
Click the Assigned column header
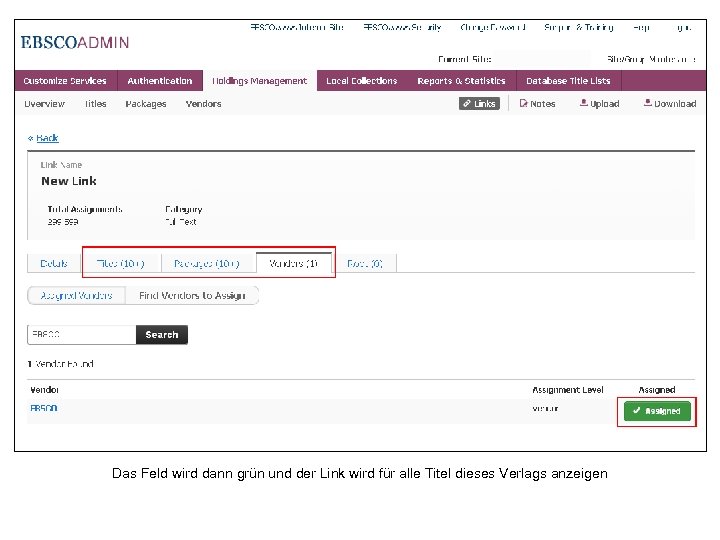point(657,390)
